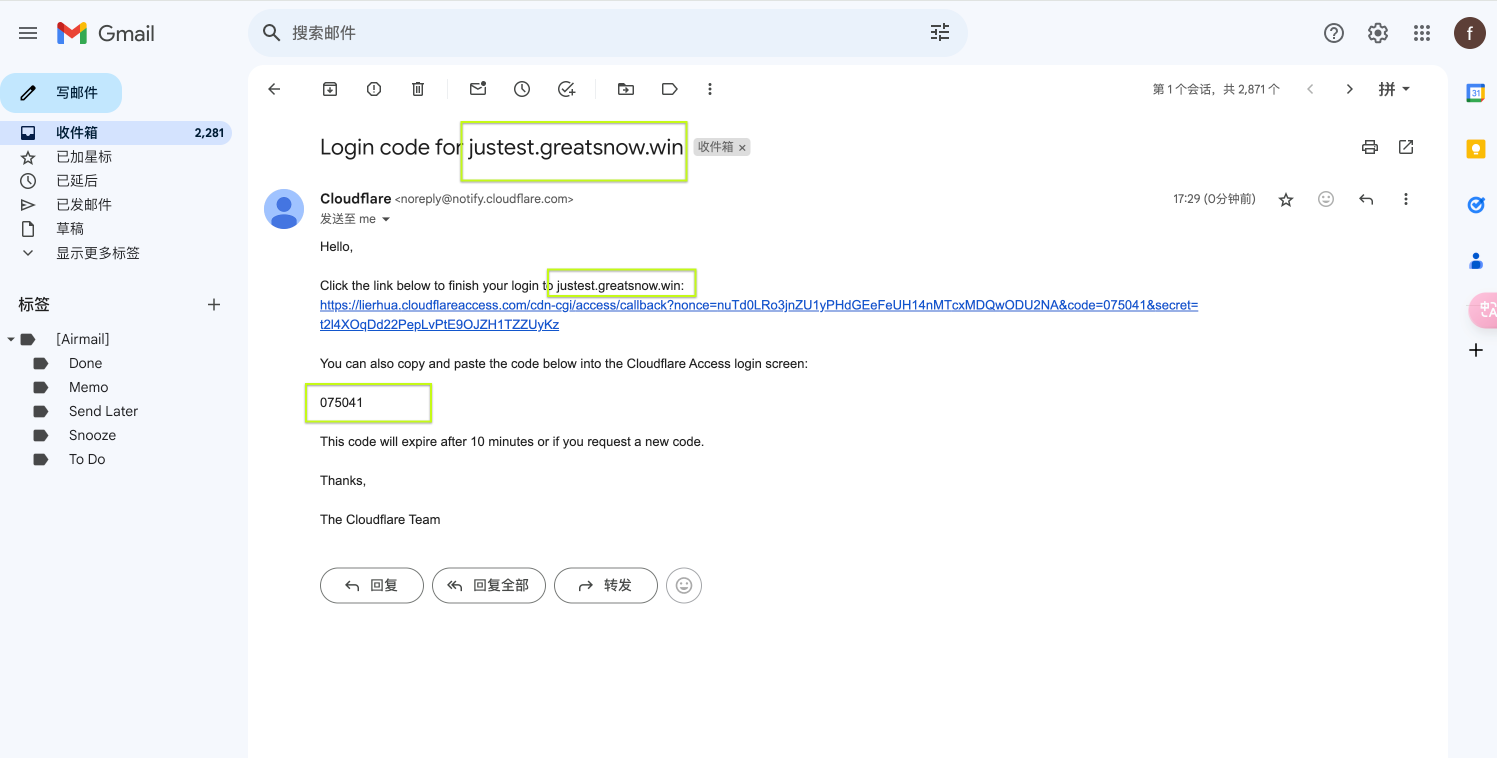Open the toolbar more options menu
This screenshot has width=1497, height=758.
click(710, 89)
